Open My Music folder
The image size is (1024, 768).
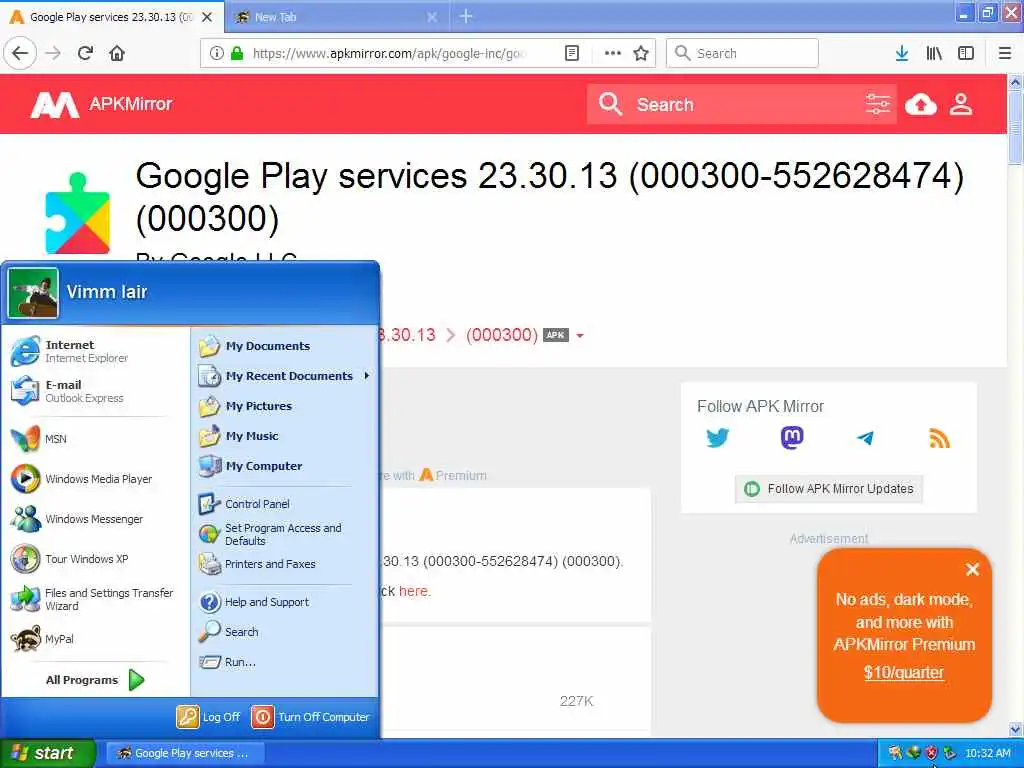[x=284, y=436]
